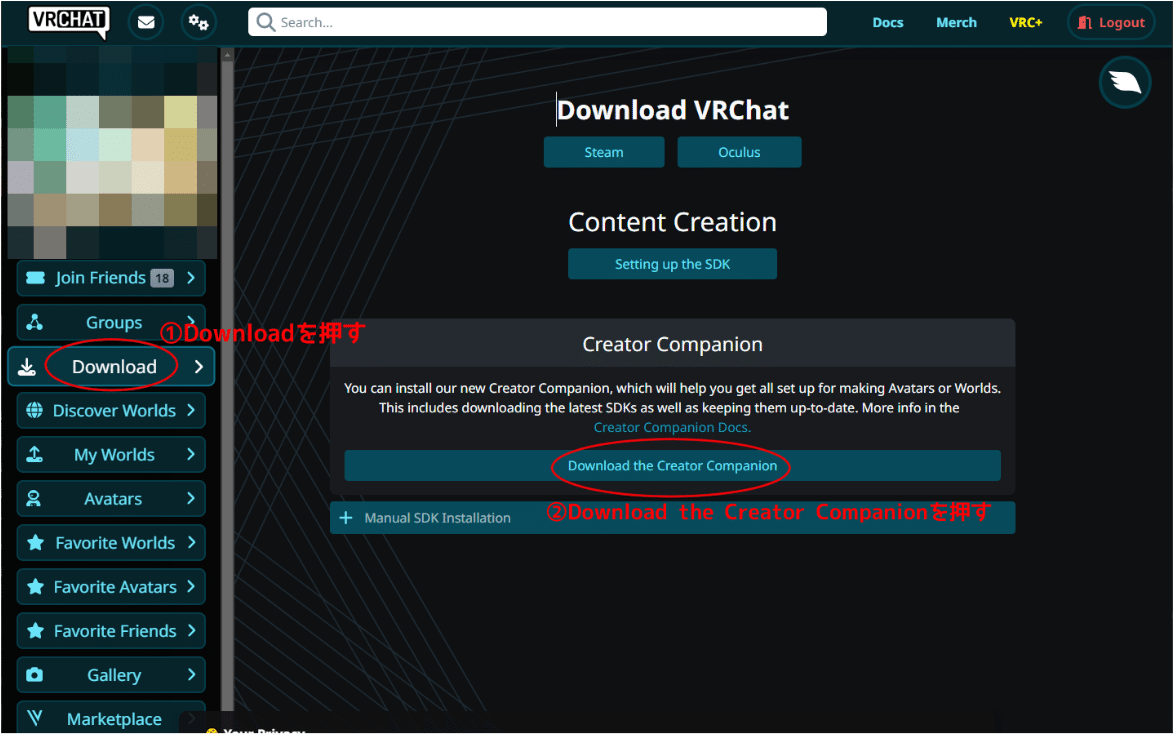Click the Avatars chevron arrow
The width and height of the screenshot is (1173, 734).
click(191, 498)
